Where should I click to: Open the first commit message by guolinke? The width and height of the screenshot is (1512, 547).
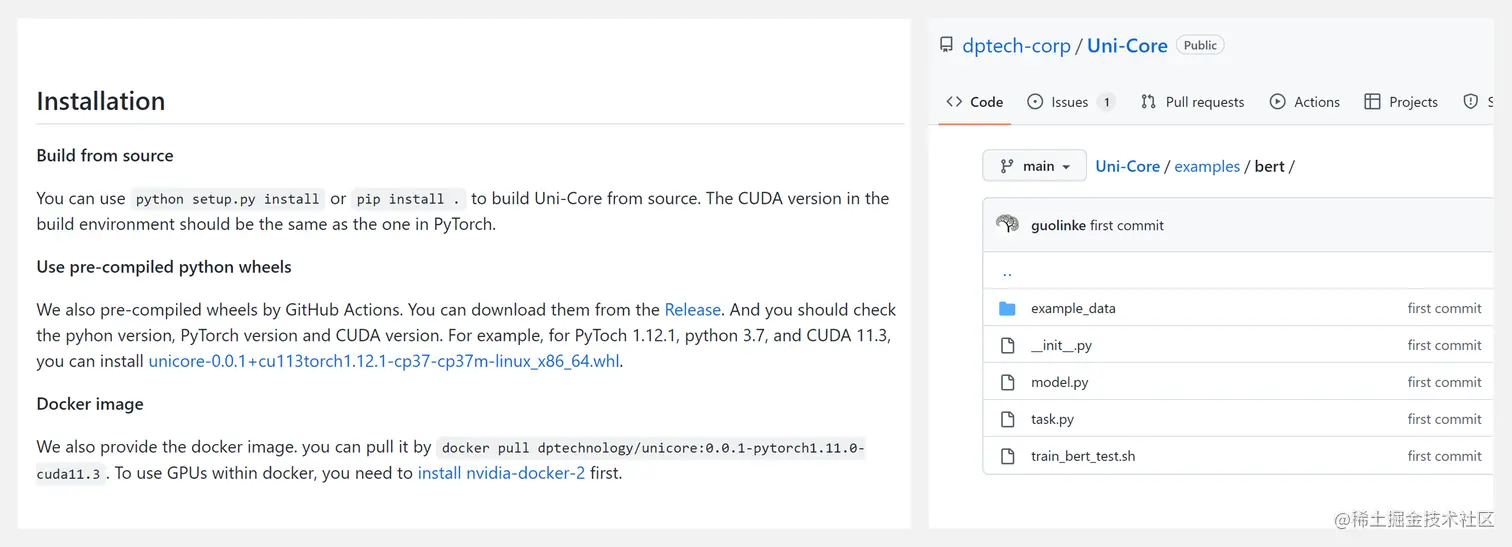click(1126, 225)
